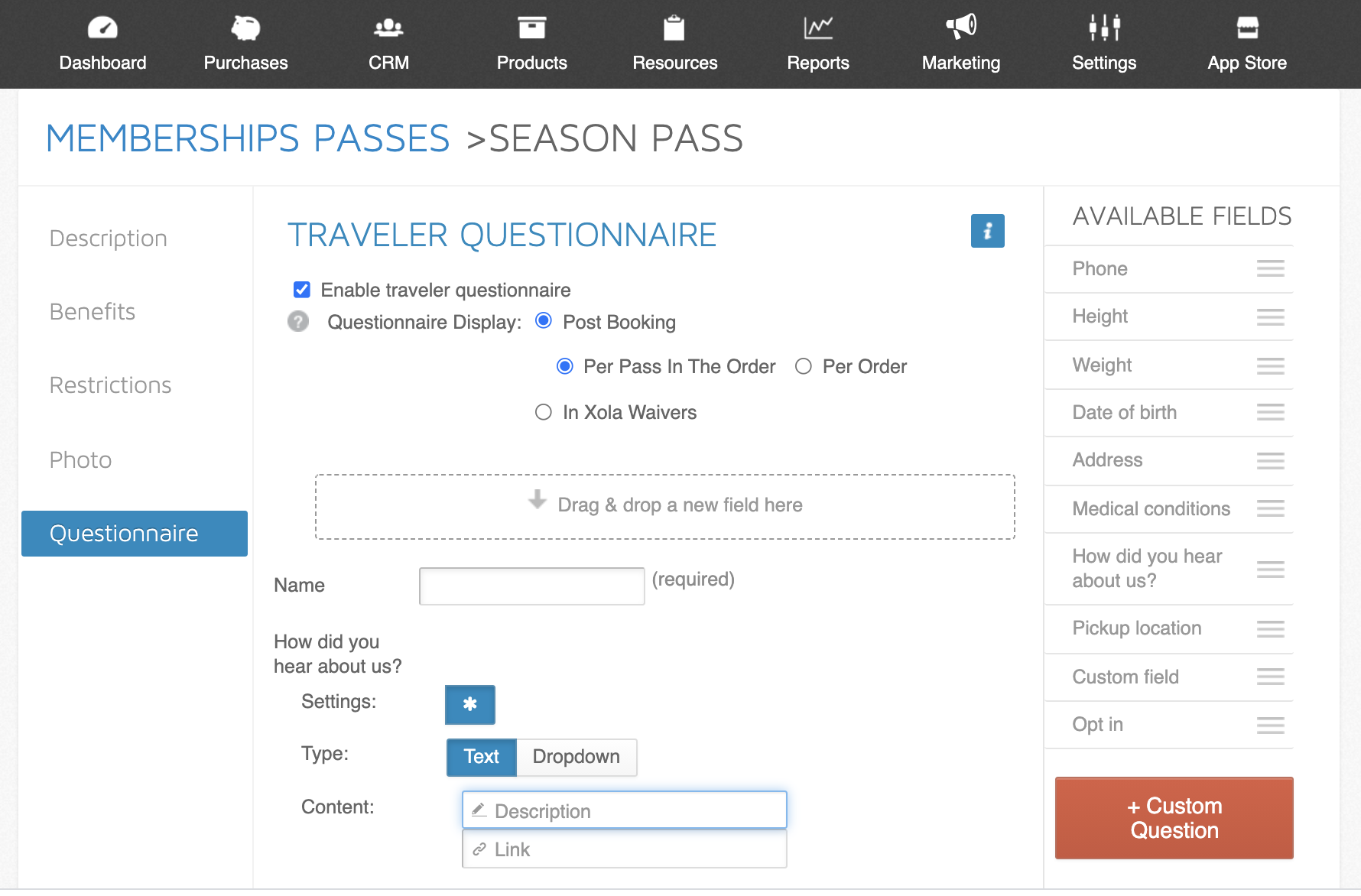Open Resources clipboard icon
Viewport: 1361px width, 896px height.
[674, 28]
